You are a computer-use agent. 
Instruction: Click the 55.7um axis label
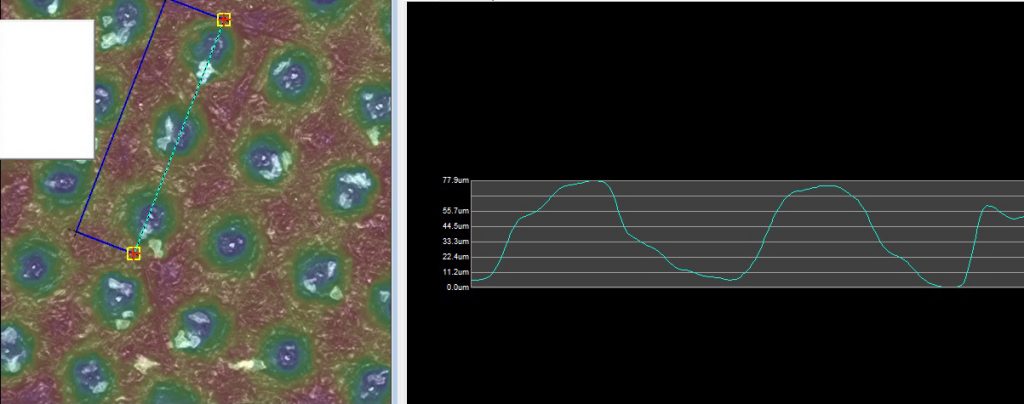pos(457,211)
